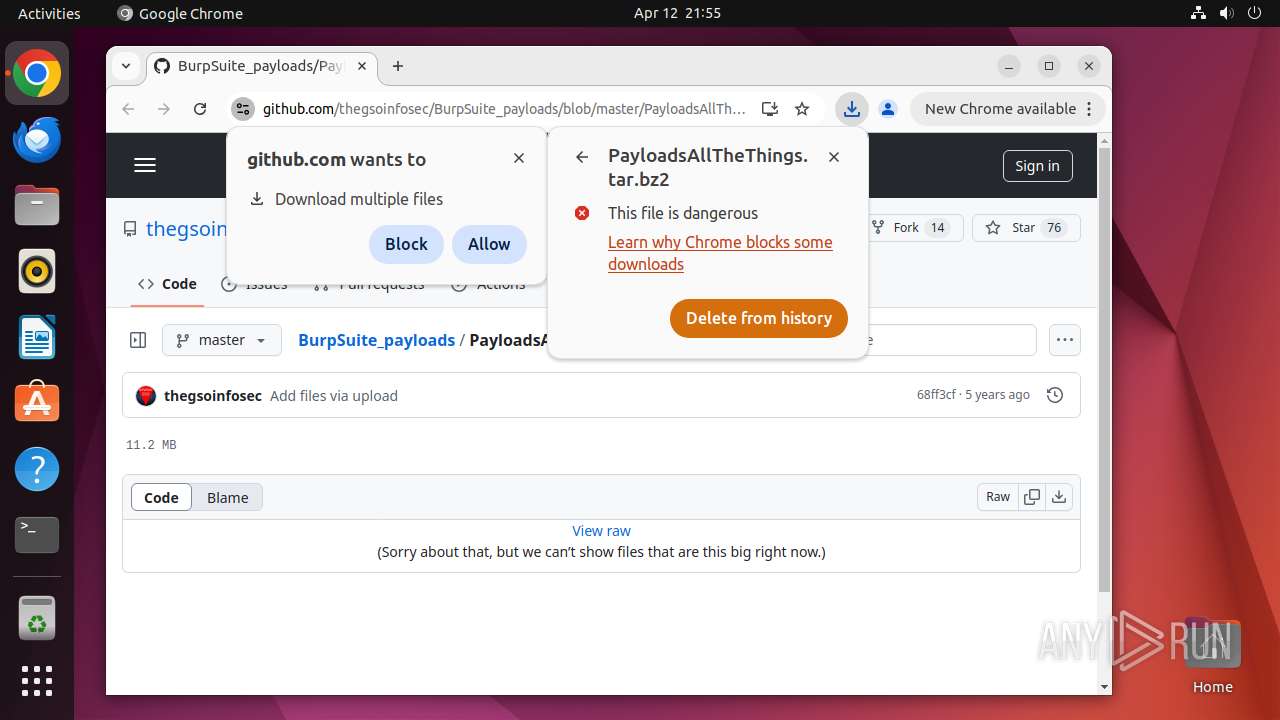Open New Chrome available menu
Viewport: 1280px width, 720px height.
(1008, 109)
